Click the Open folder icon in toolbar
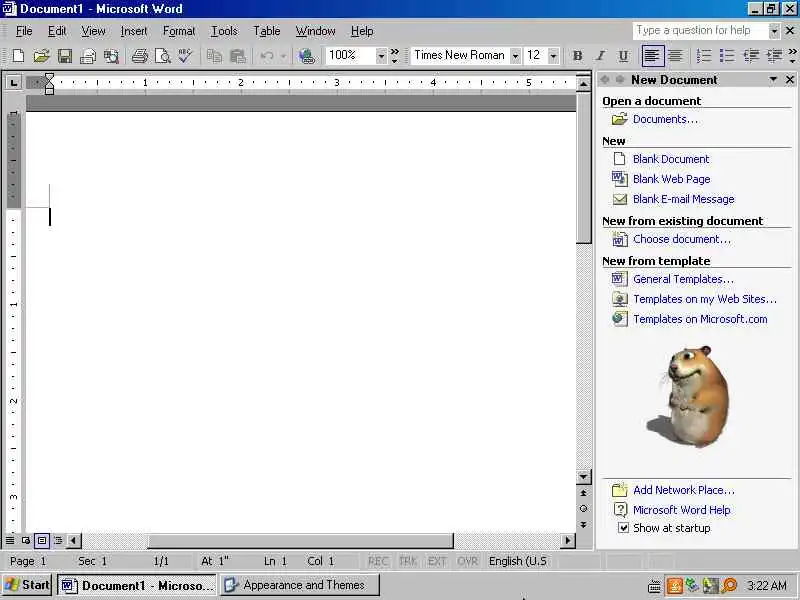 tap(41, 56)
